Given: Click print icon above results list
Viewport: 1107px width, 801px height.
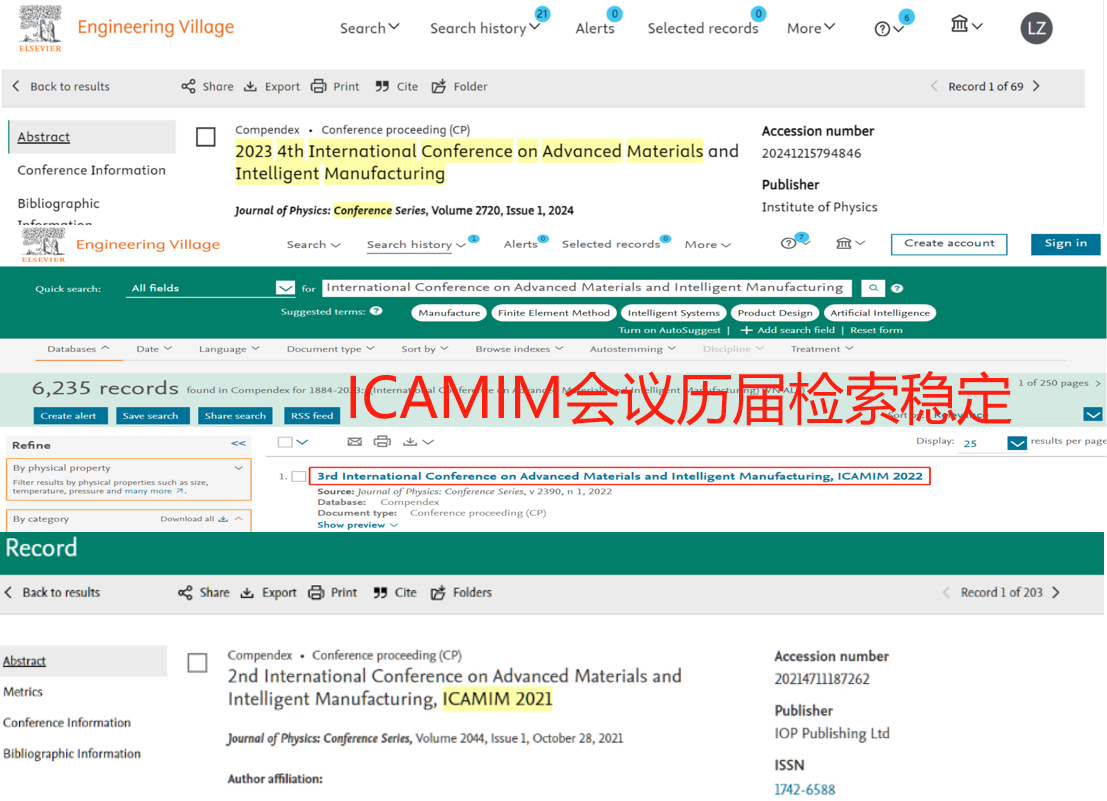Looking at the screenshot, I should point(382,442).
